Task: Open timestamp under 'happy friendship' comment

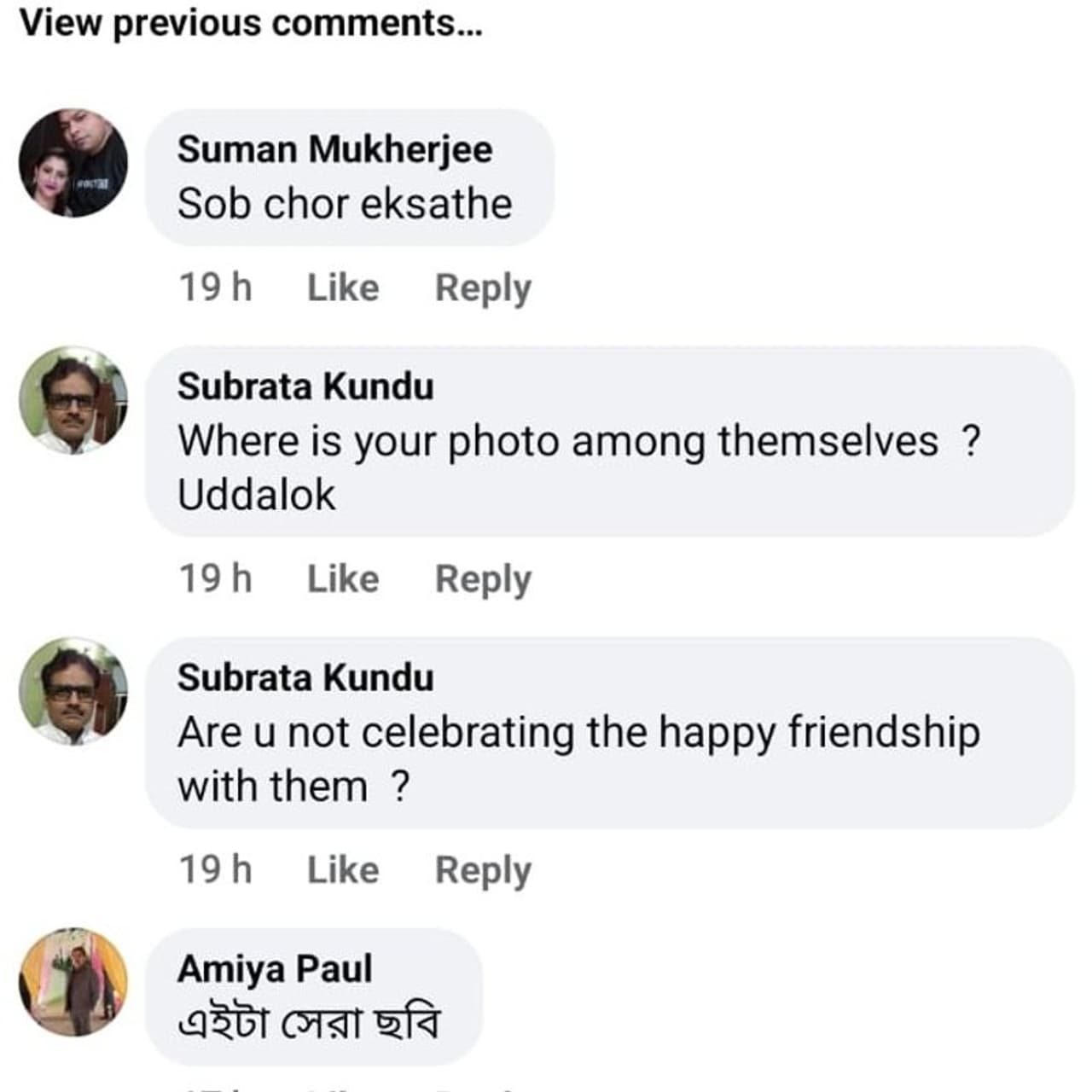Action: [x=215, y=870]
